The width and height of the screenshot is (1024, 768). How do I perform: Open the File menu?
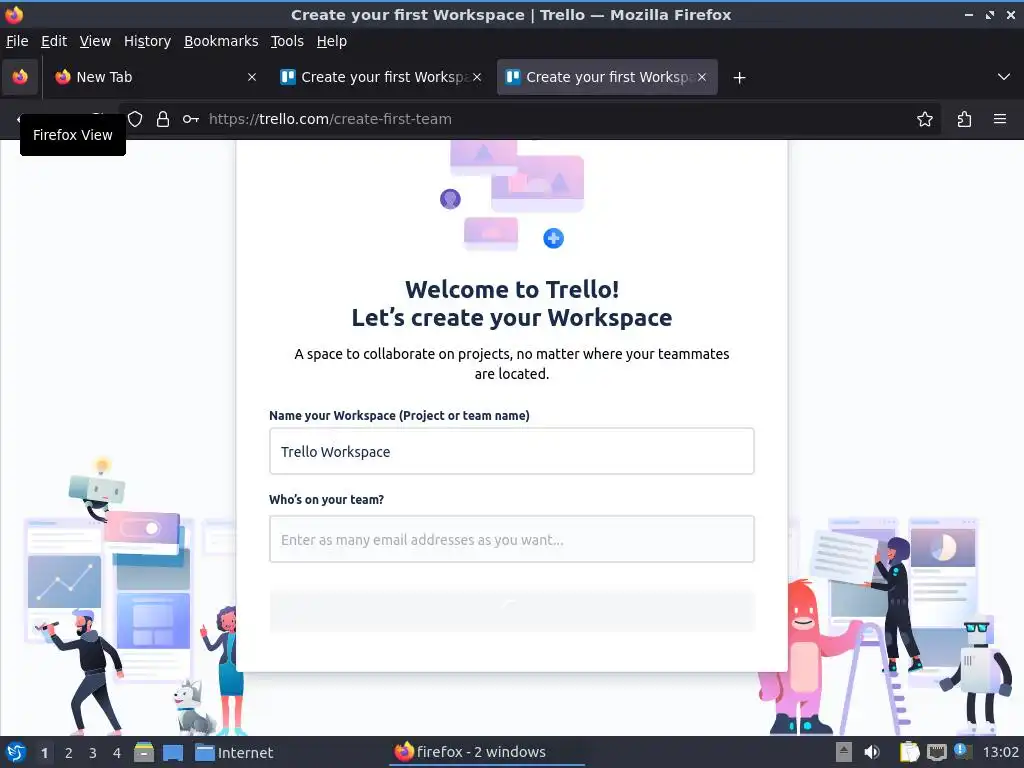pyautogui.click(x=17, y=41)
